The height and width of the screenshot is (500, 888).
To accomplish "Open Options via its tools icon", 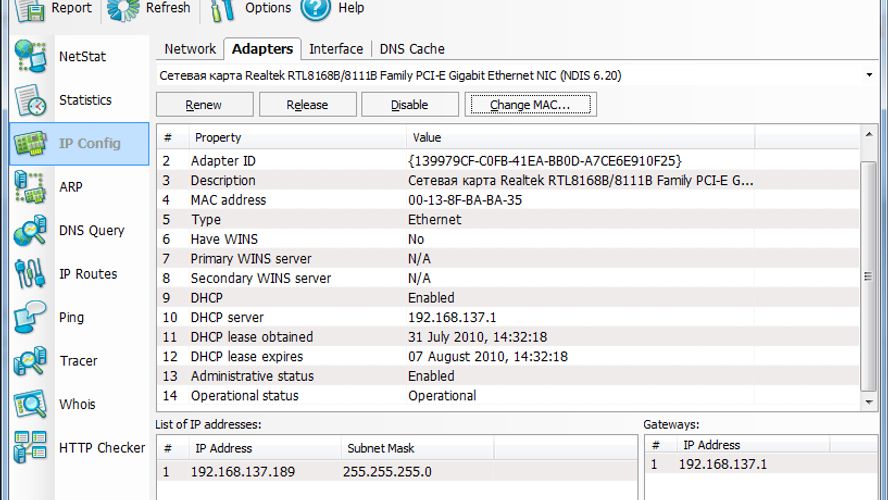I will (x=222, y=10).
